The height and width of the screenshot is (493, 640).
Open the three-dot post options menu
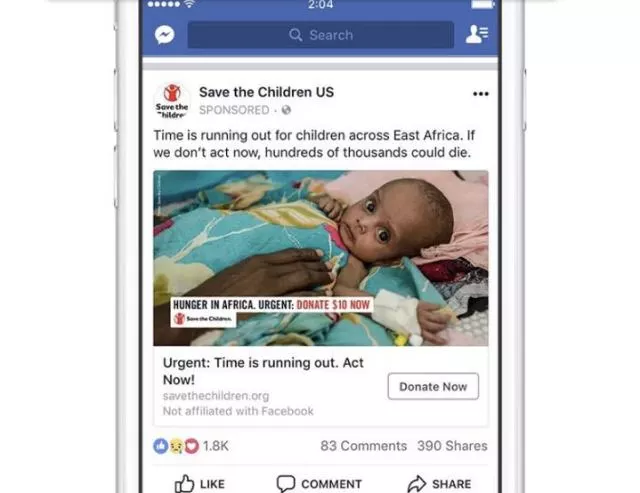tap(480, 94)
